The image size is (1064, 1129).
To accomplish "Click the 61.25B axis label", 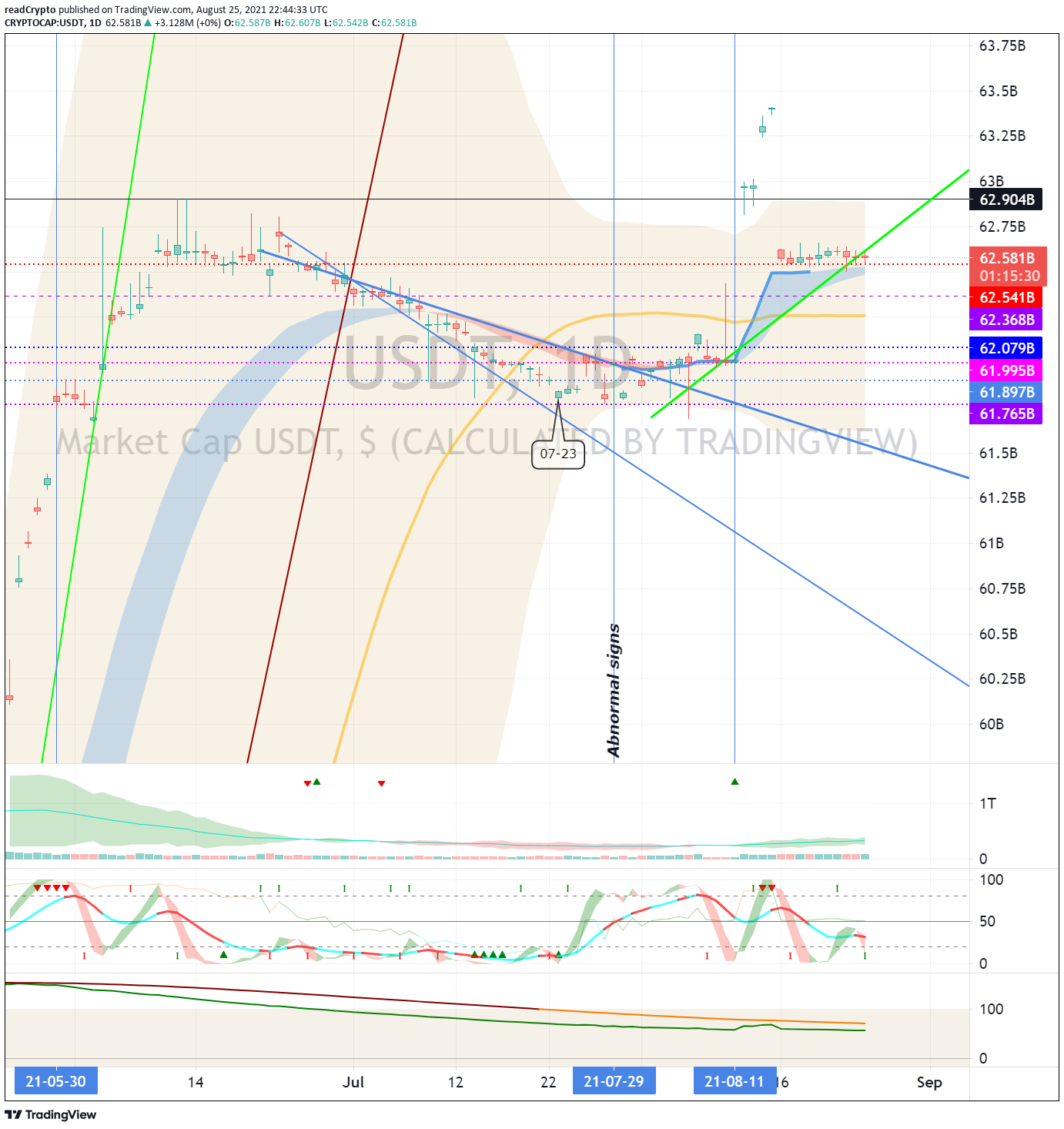I will [x=1002, y=498].
